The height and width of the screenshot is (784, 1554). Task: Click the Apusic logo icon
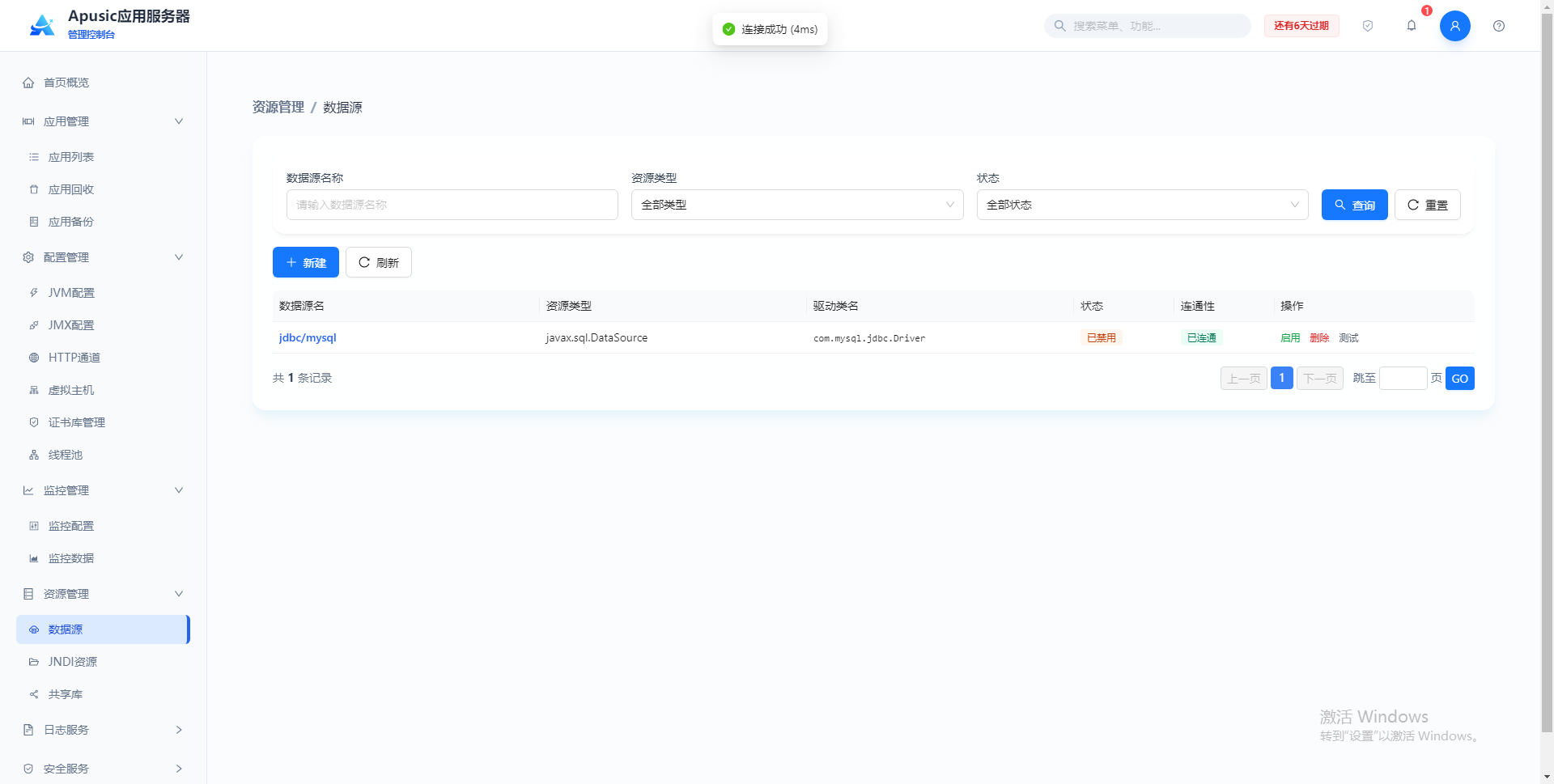42,26
